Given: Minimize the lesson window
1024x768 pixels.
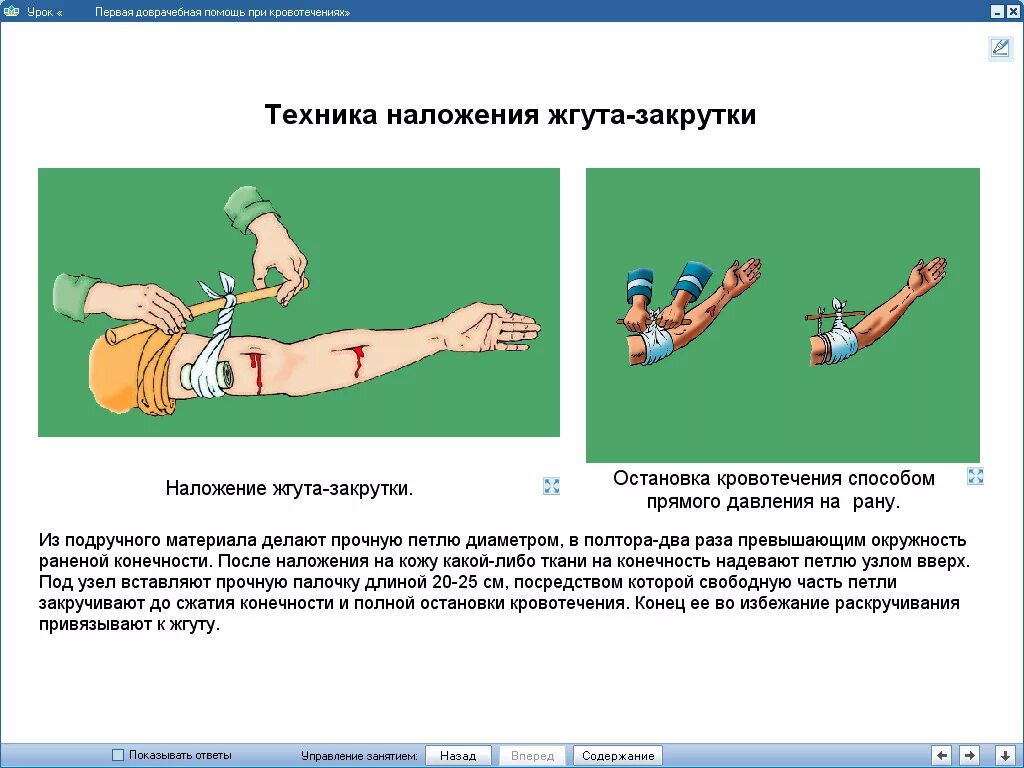Looking at the screenshot, I should [997, 11].
